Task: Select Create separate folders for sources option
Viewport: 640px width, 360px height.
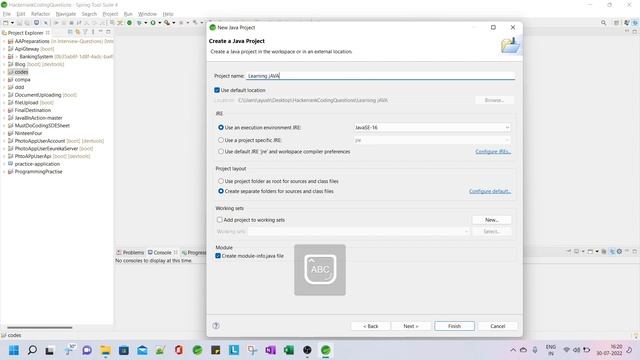Action: pyautogui.click(x=221, y=191)
